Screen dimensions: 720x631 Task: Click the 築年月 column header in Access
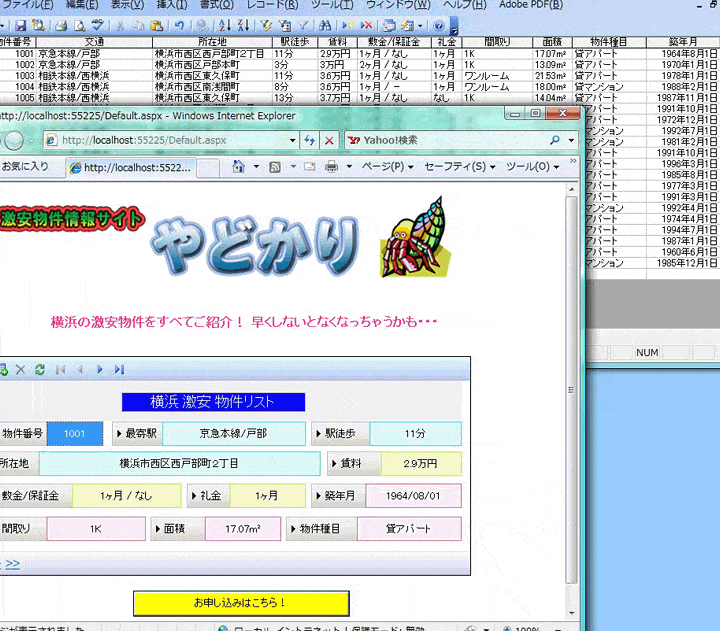[x=683, y=42]
